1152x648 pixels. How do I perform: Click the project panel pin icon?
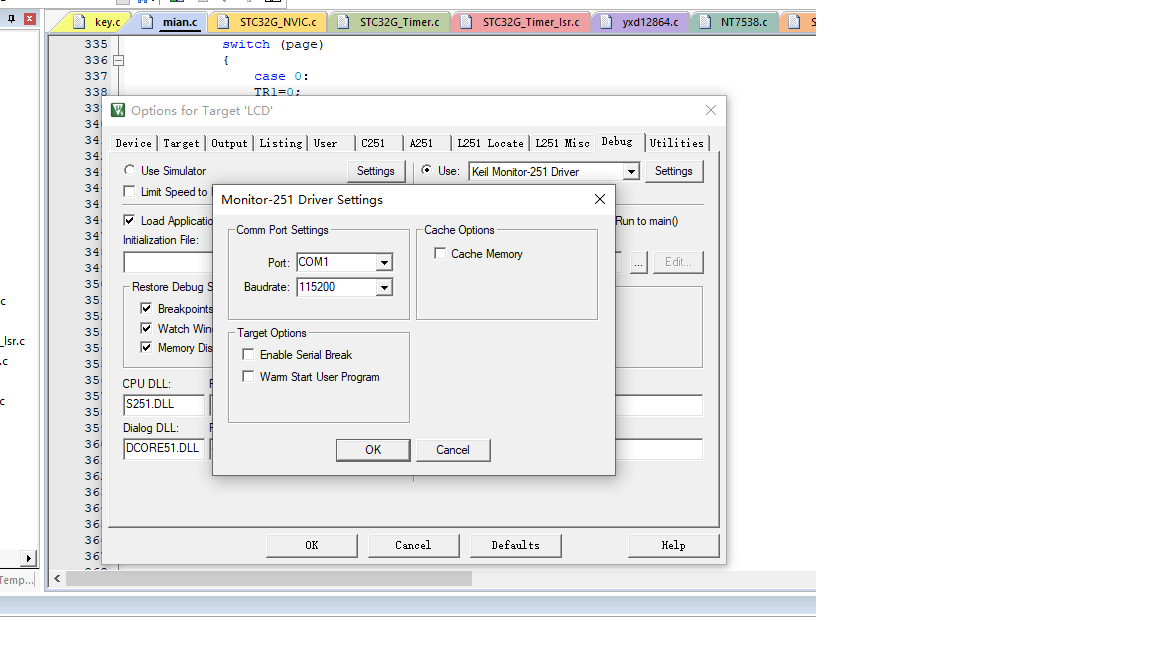coord(12,18)
